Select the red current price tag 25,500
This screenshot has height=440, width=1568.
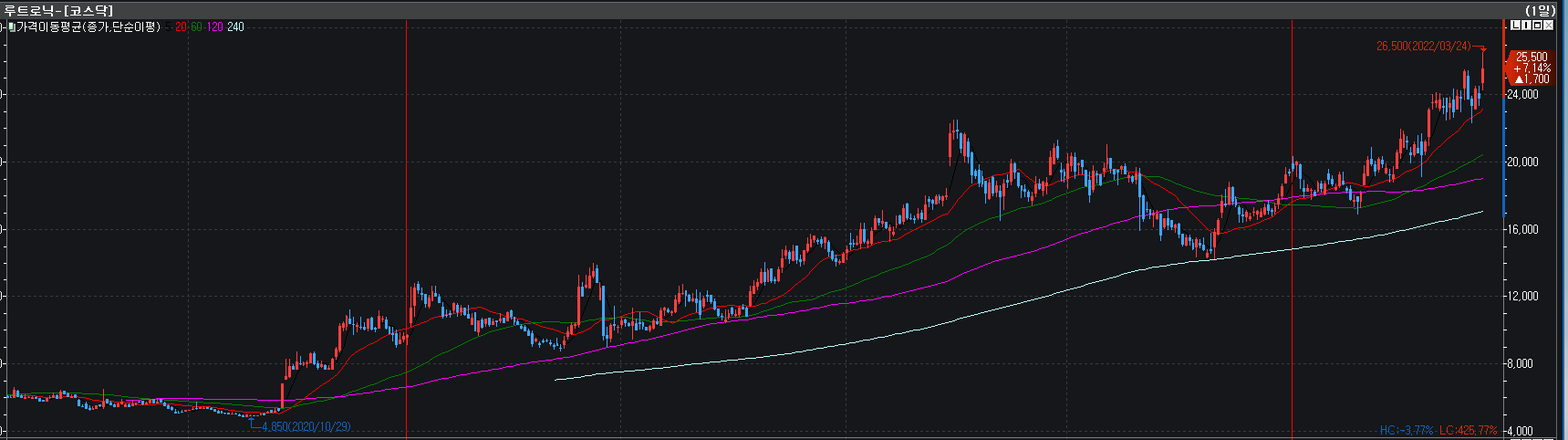1532,68
